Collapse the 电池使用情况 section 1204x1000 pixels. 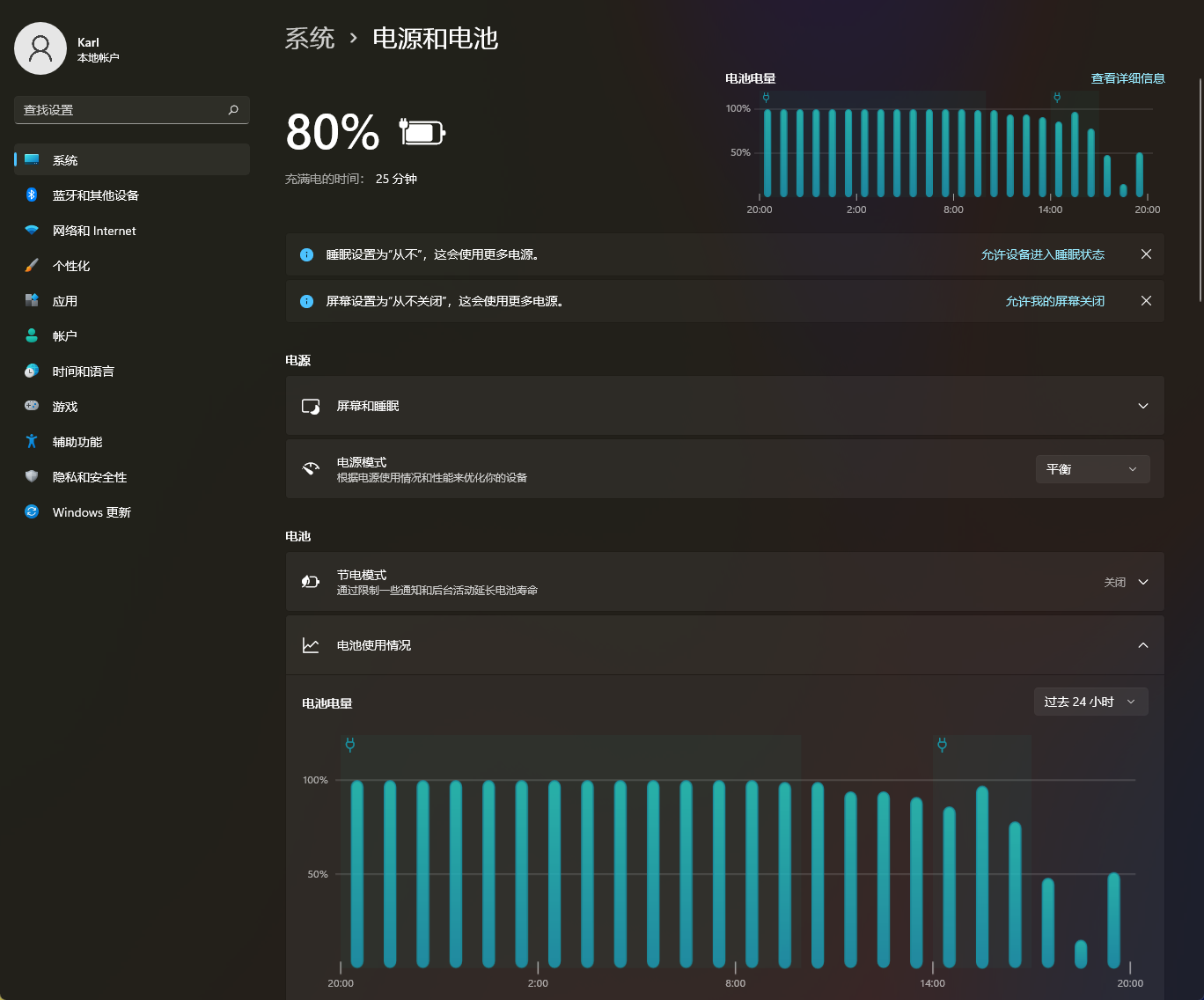click(1142, 645)
